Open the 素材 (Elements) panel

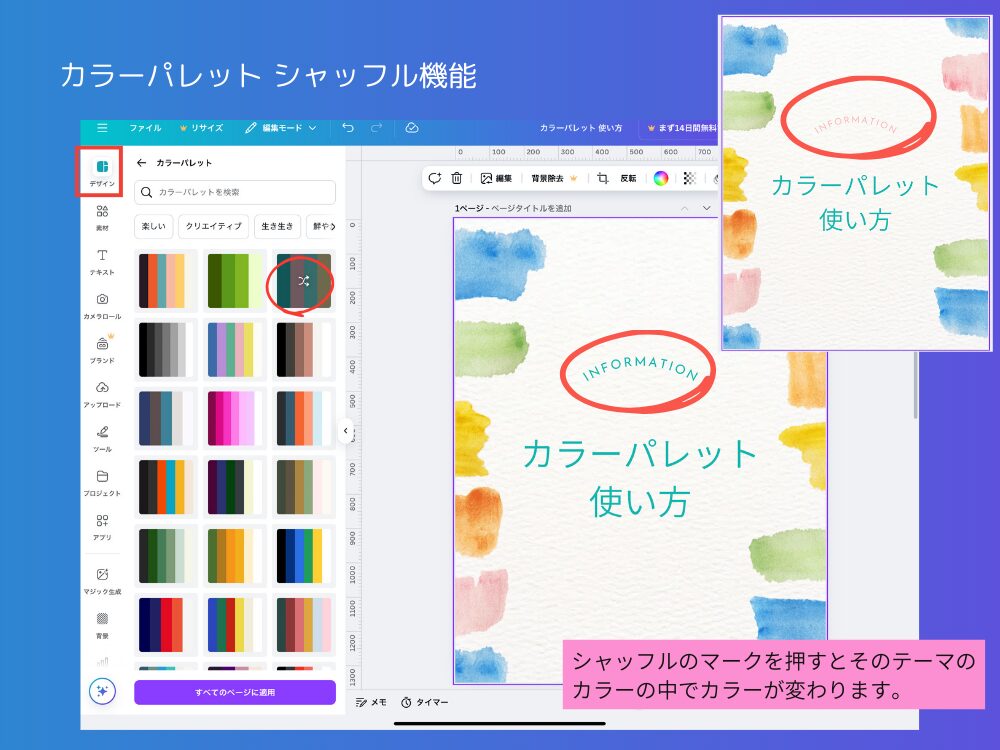(x=102, y=217)
